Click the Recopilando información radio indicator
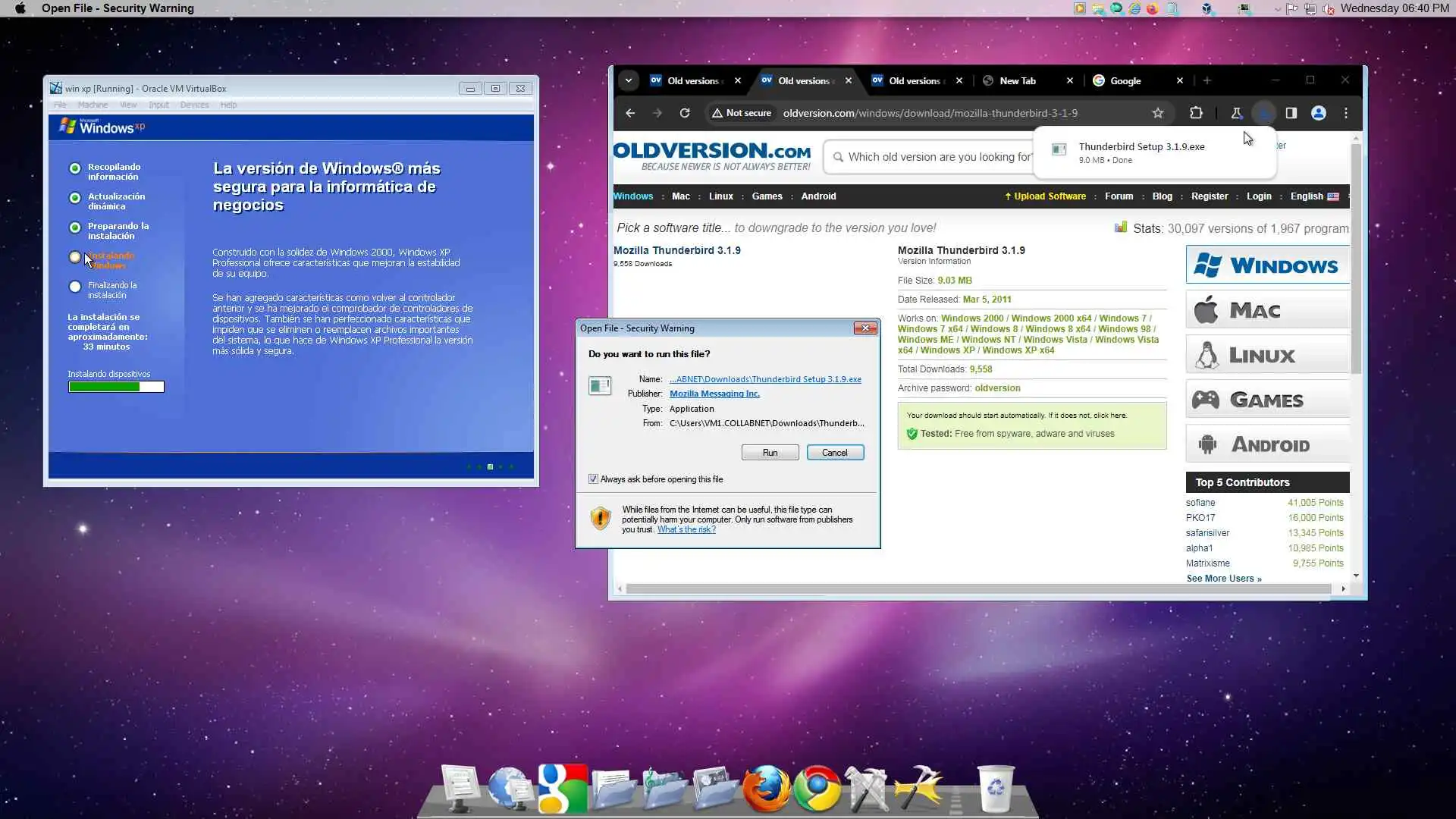This screenshot has width=1456, height=819. click(x=75, y=168)
